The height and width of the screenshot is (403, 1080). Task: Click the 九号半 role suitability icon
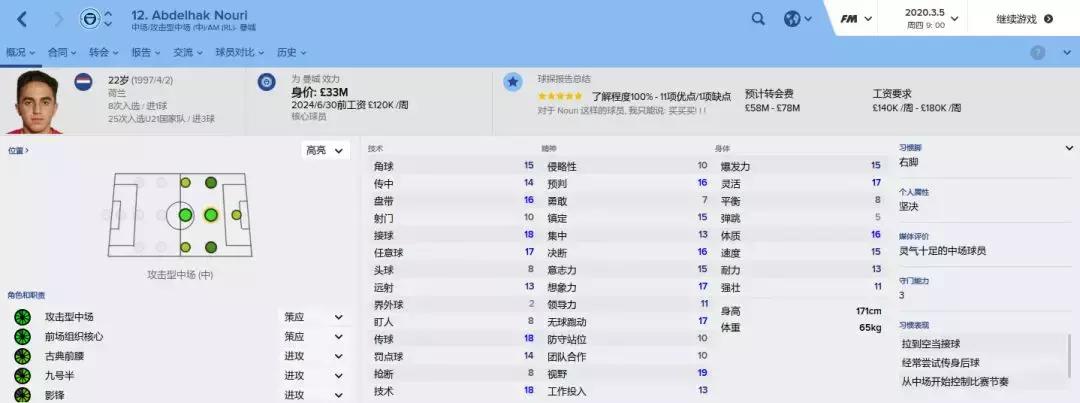point(23,375)
